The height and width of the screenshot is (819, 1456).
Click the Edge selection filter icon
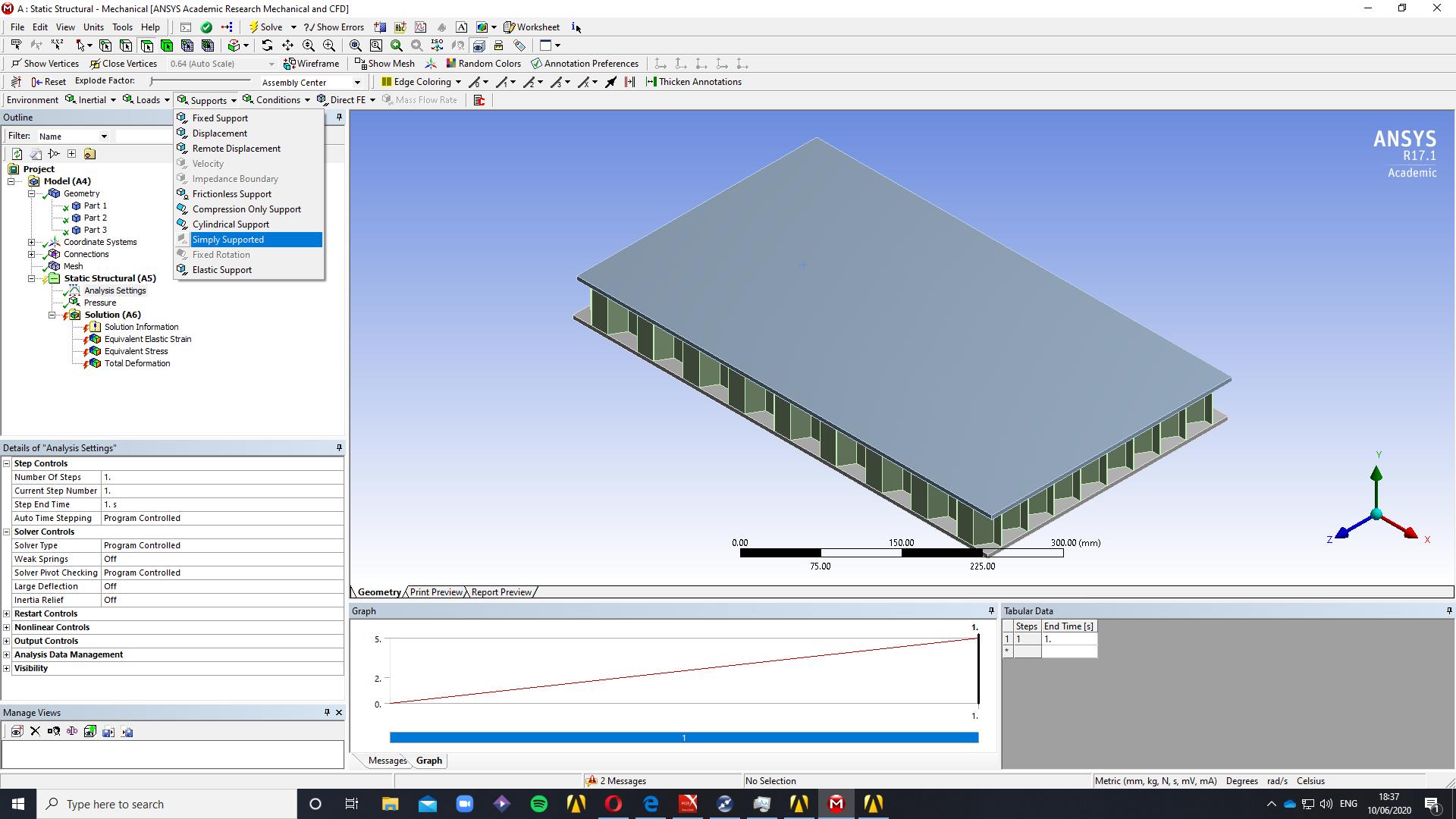pyautogui.click(x=126, y=45)
